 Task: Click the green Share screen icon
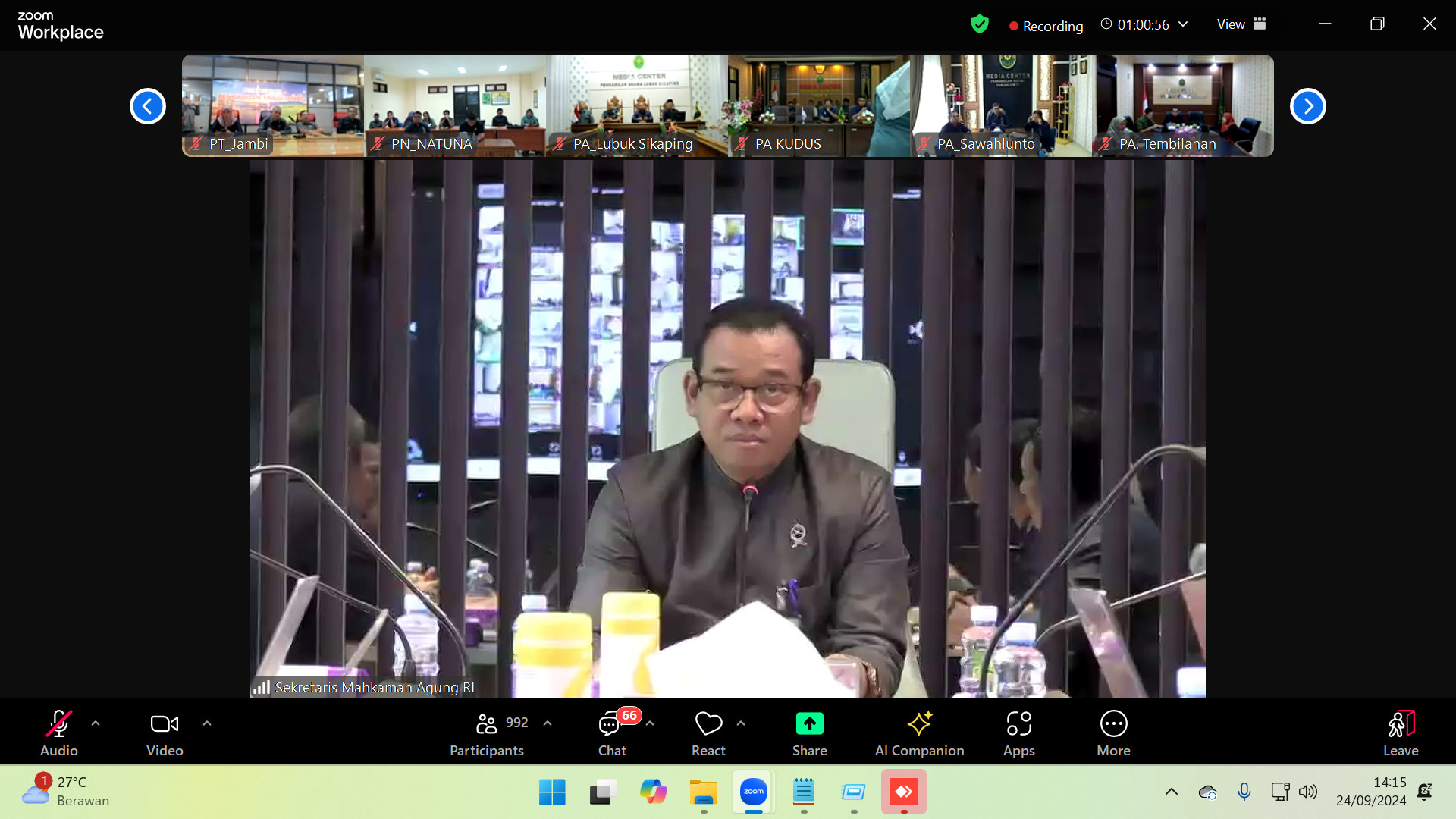tap(809, 725)
